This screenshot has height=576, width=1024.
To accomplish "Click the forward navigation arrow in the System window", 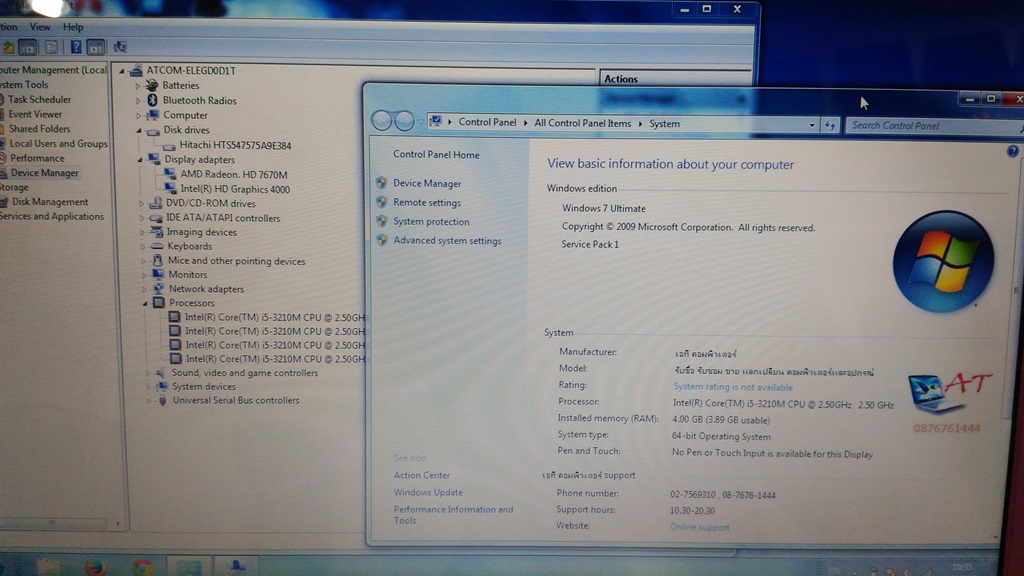I will 404,121.
